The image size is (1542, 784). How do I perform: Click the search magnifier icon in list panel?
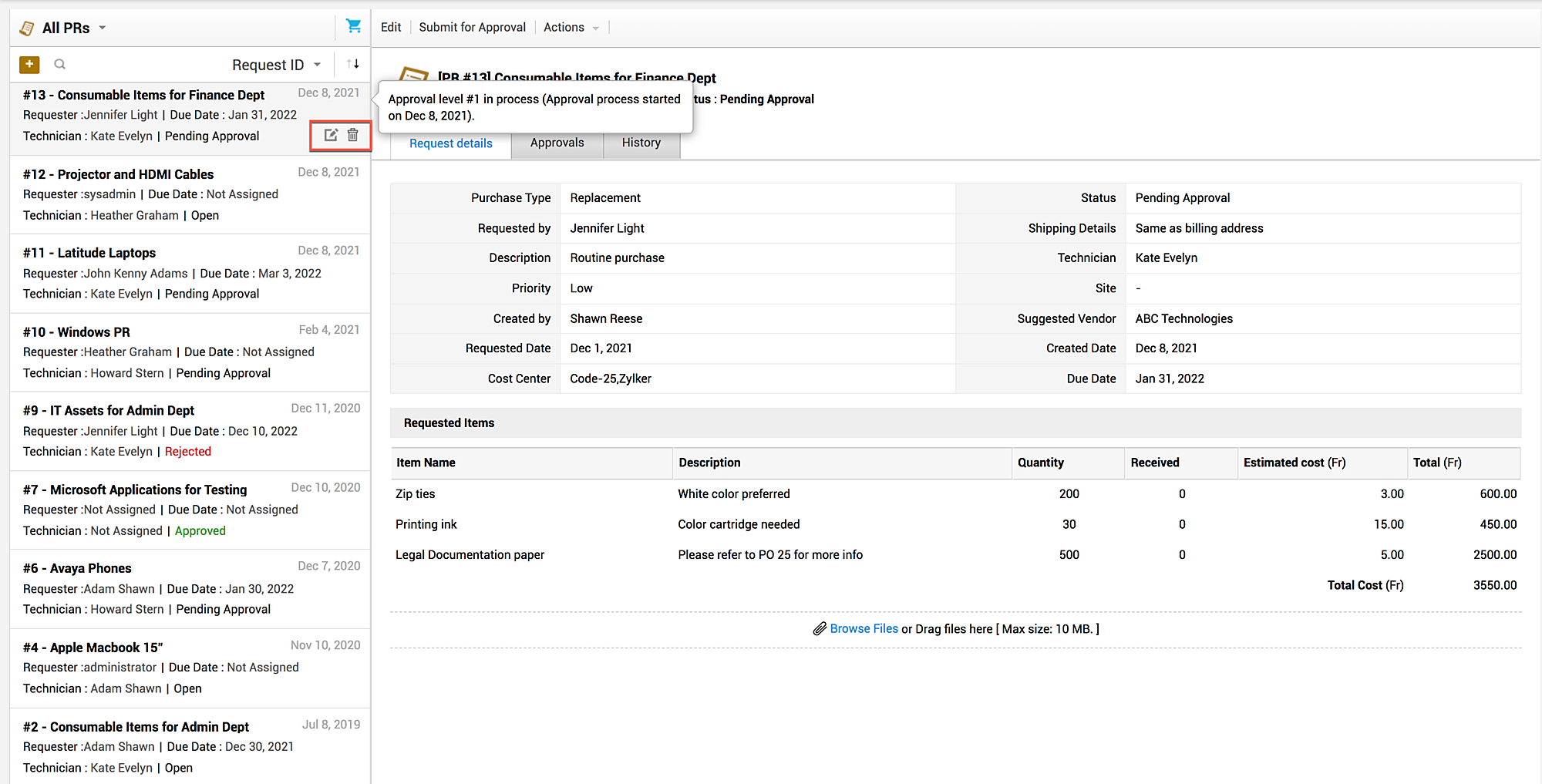pos(60,65)
